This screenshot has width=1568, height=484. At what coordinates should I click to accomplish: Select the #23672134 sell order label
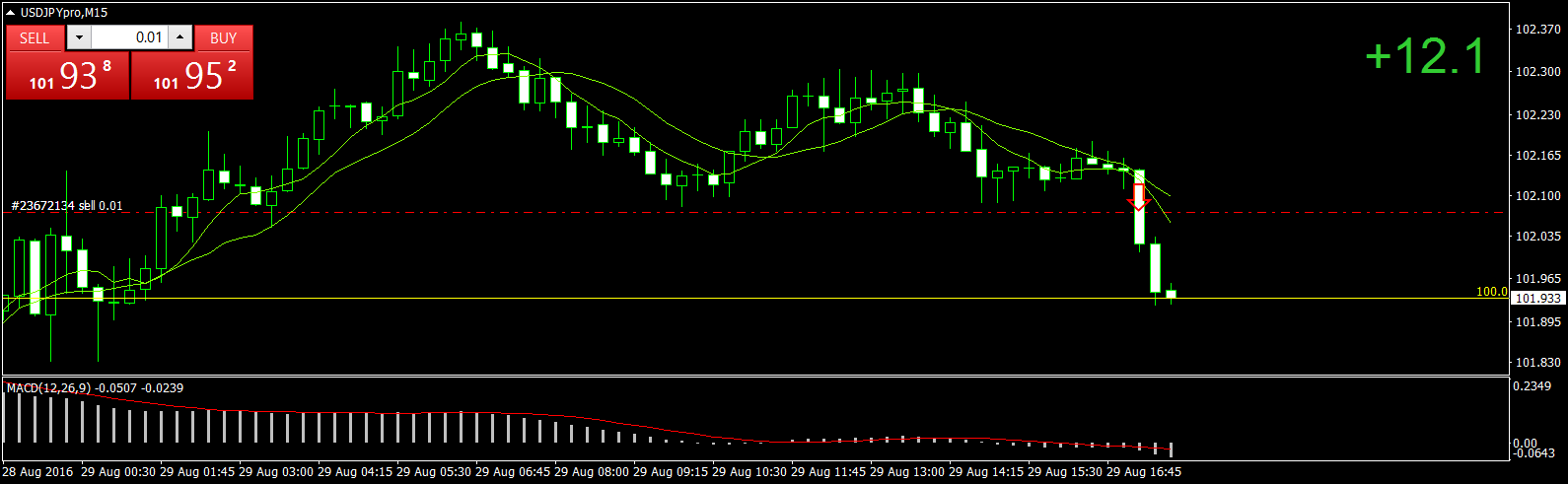tap(67, 206)
